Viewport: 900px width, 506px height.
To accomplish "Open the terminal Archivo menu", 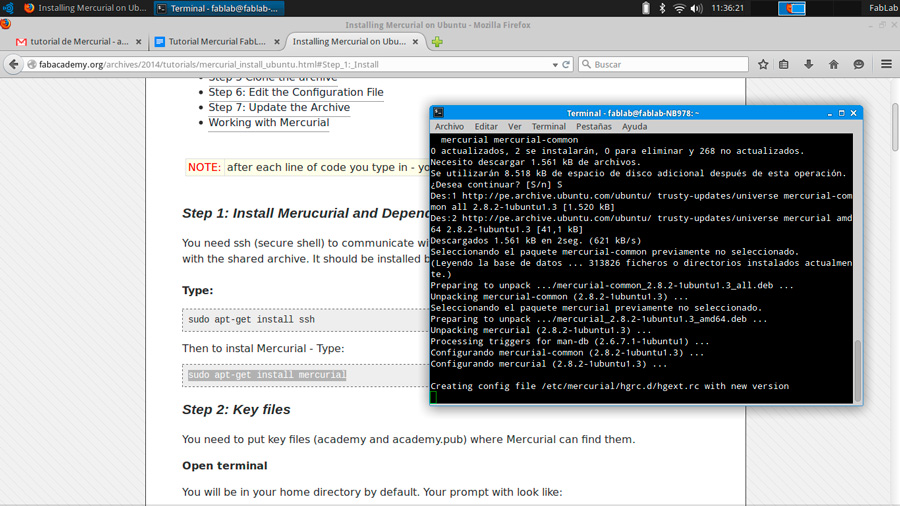I will tap(449, 126).
